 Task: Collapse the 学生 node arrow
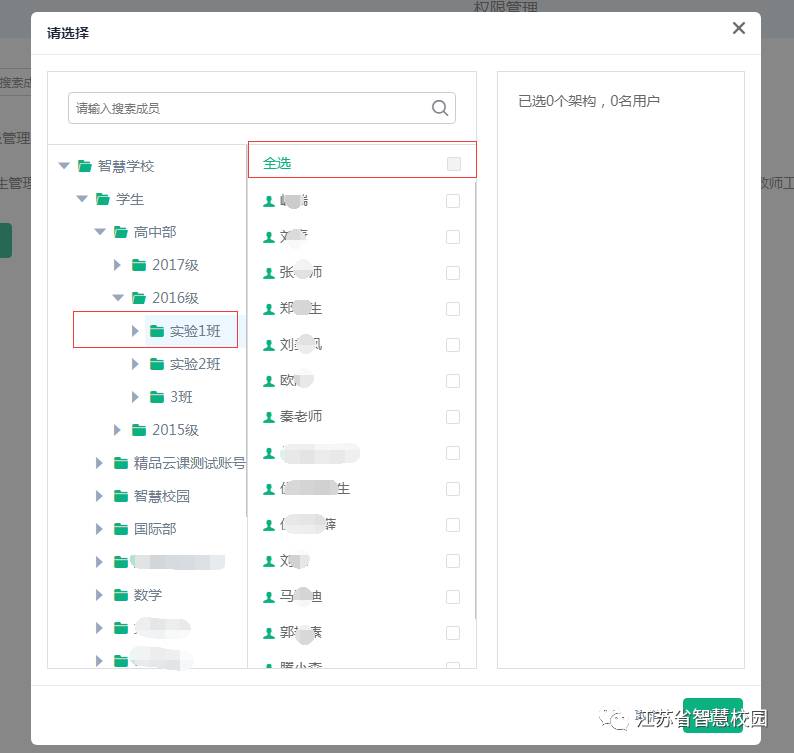click(82, 199)
